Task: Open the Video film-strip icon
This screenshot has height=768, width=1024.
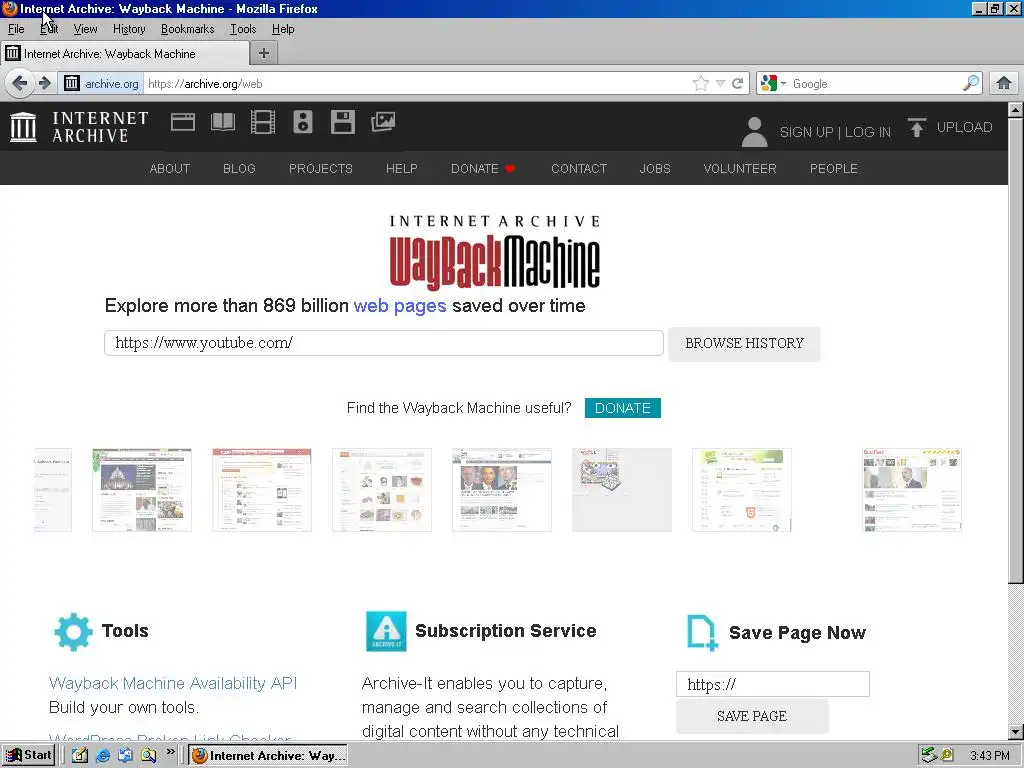Action: click(x=263, y=122)
